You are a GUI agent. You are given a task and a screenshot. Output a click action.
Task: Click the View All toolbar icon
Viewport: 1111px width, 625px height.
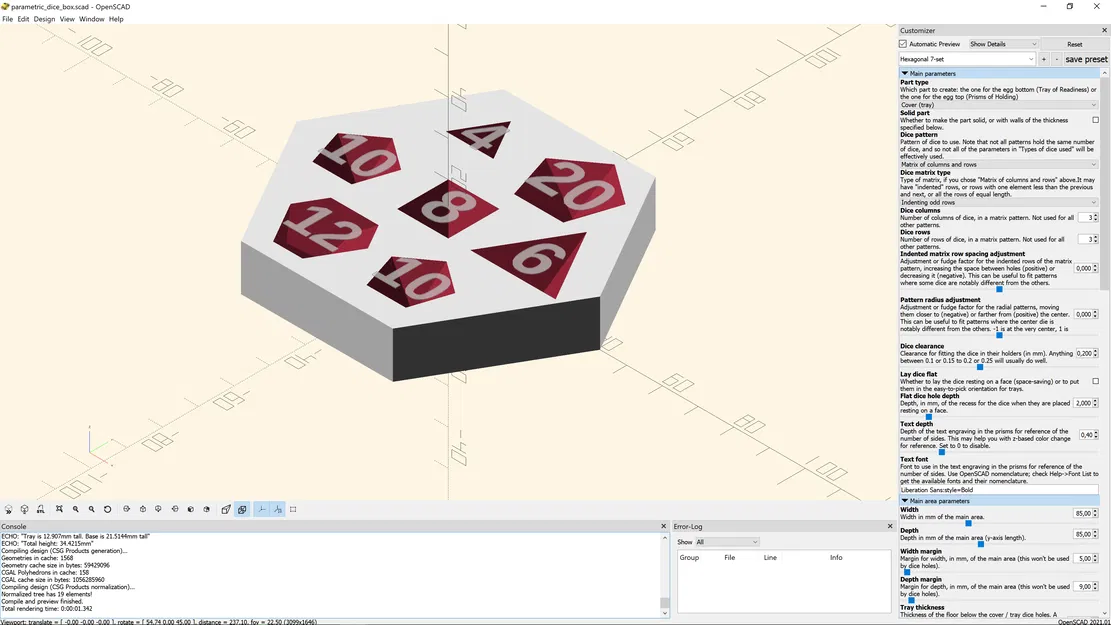point(59,509)
